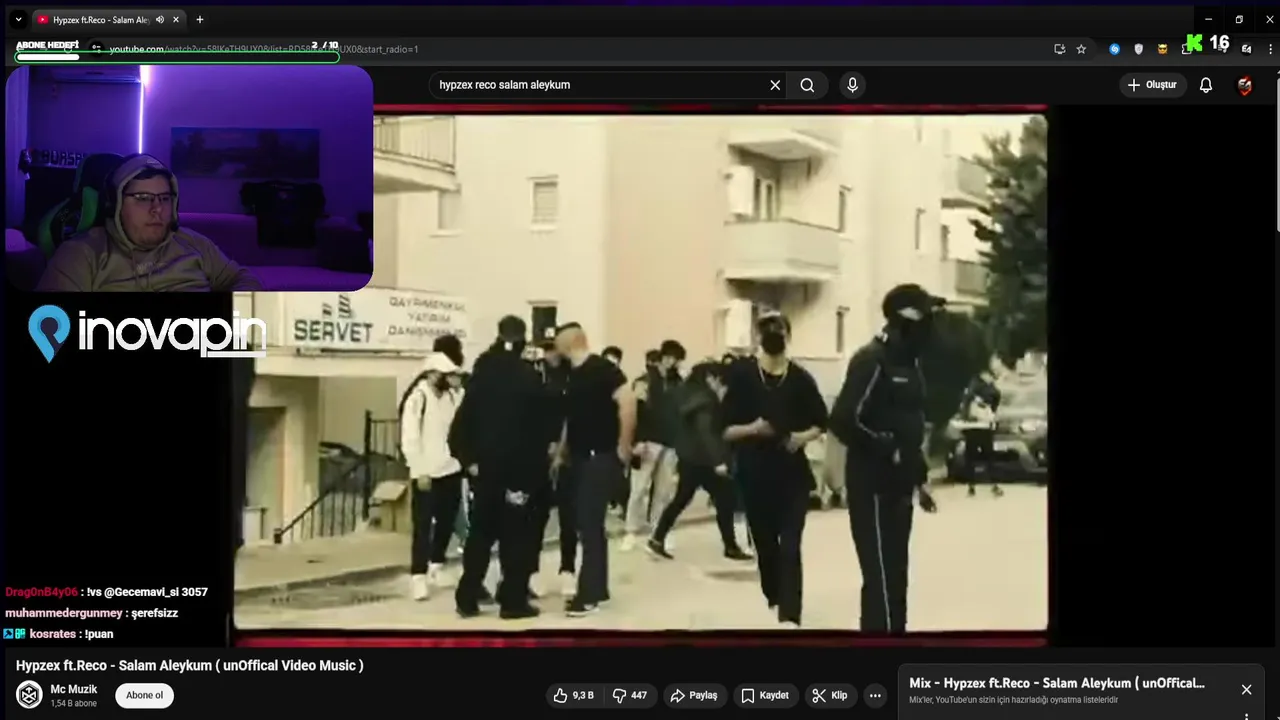The image size is (1280, 720).
Task: Create a clip with Klip button
Action: pyautogui.click(x=830, y=695)
